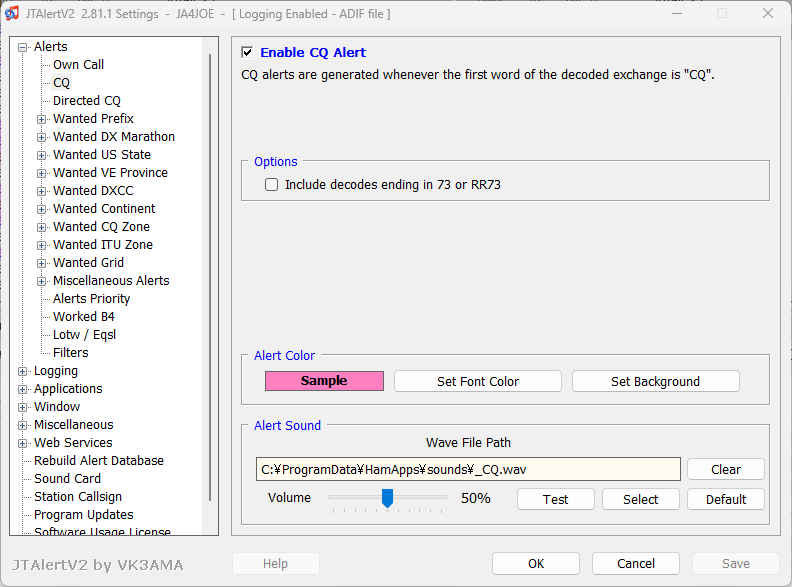This screenshot has width=792, height=587.
Task: Expand the Wanted DXCC node
Action: click(41, 191)
